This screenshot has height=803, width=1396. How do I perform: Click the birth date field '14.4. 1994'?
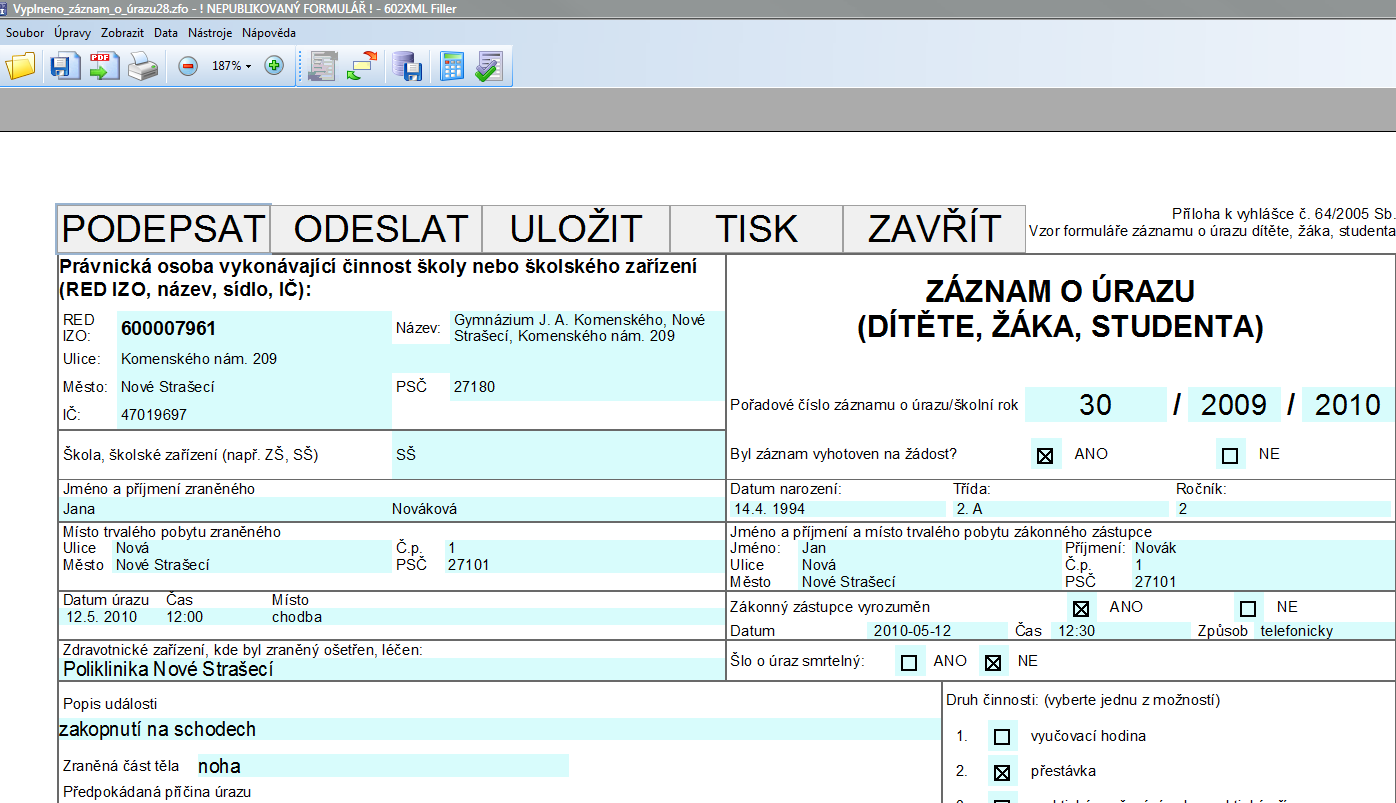pos(838,509)
